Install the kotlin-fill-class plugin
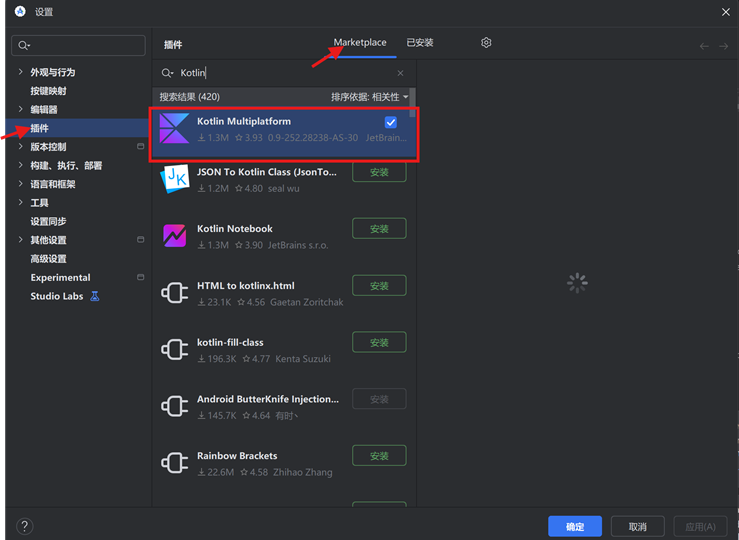739x540 pixels. pos(379,342)
